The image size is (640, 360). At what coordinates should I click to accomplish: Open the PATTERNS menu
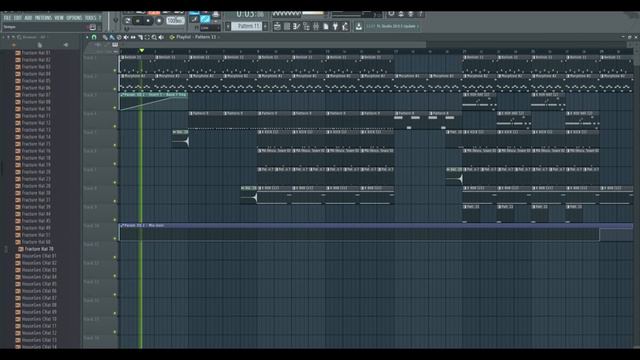click(43, 18)
